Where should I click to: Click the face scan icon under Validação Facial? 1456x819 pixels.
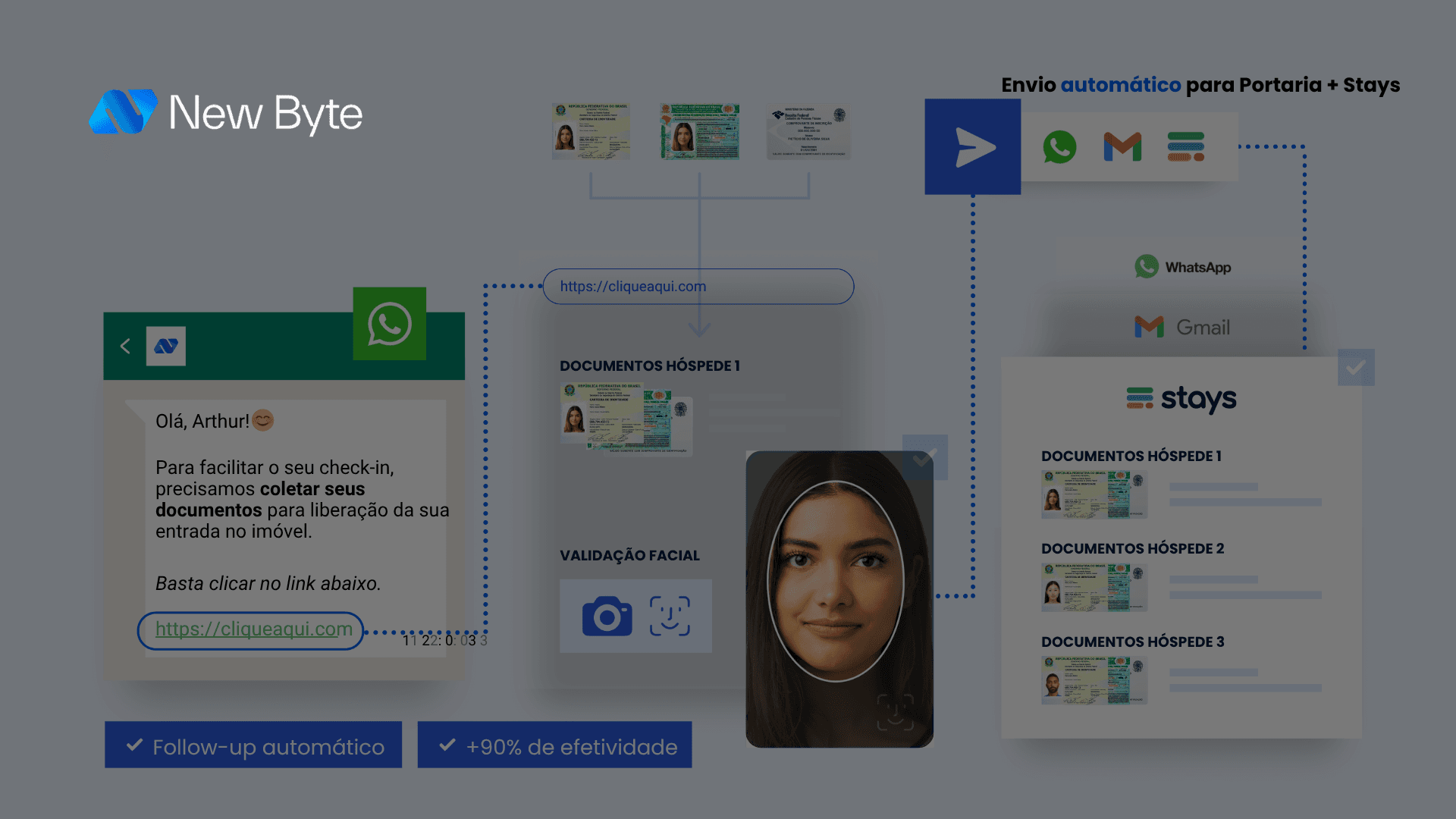(x=670, y=616)
